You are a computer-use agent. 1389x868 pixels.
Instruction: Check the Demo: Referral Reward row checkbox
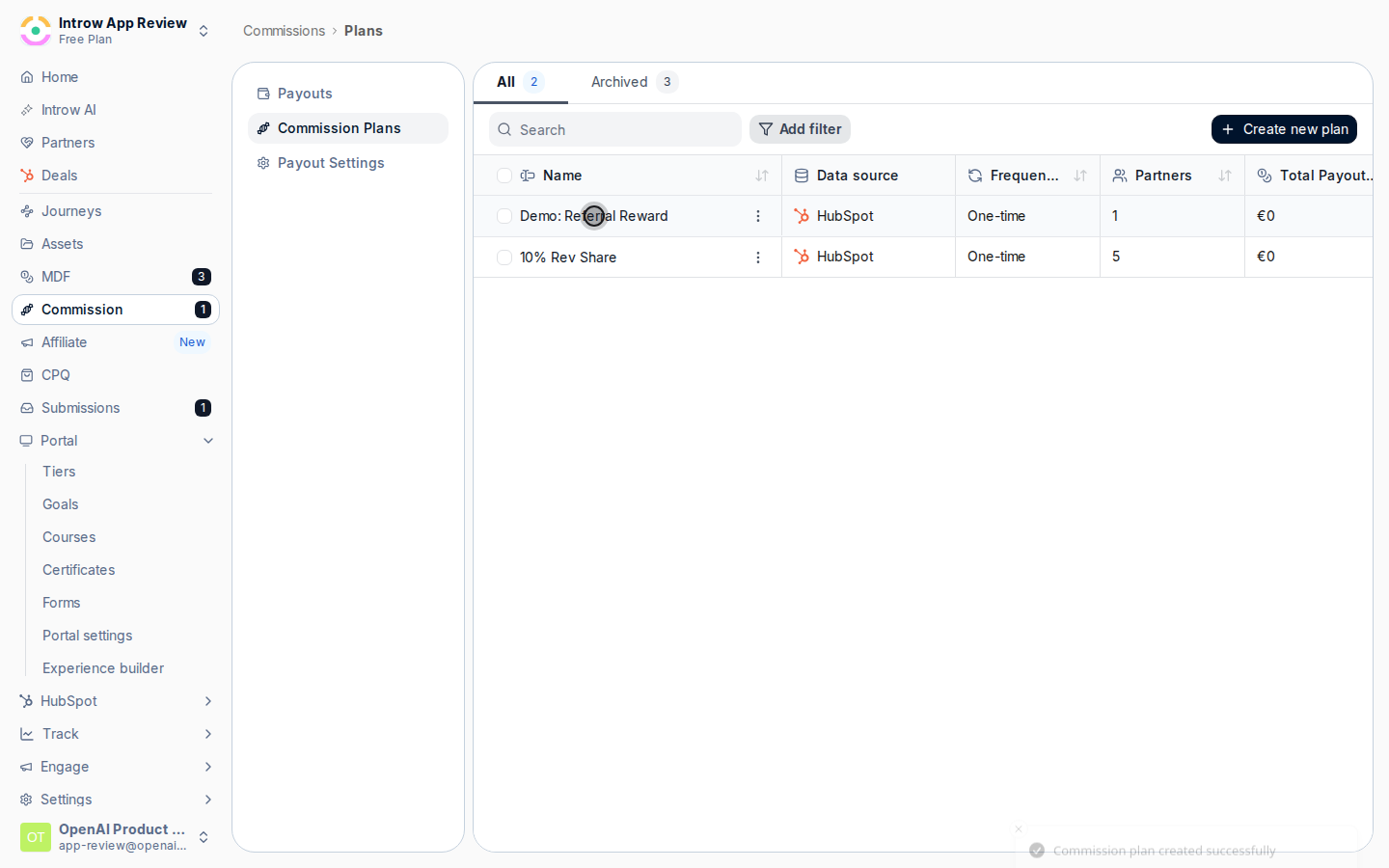tap(504, 216)
